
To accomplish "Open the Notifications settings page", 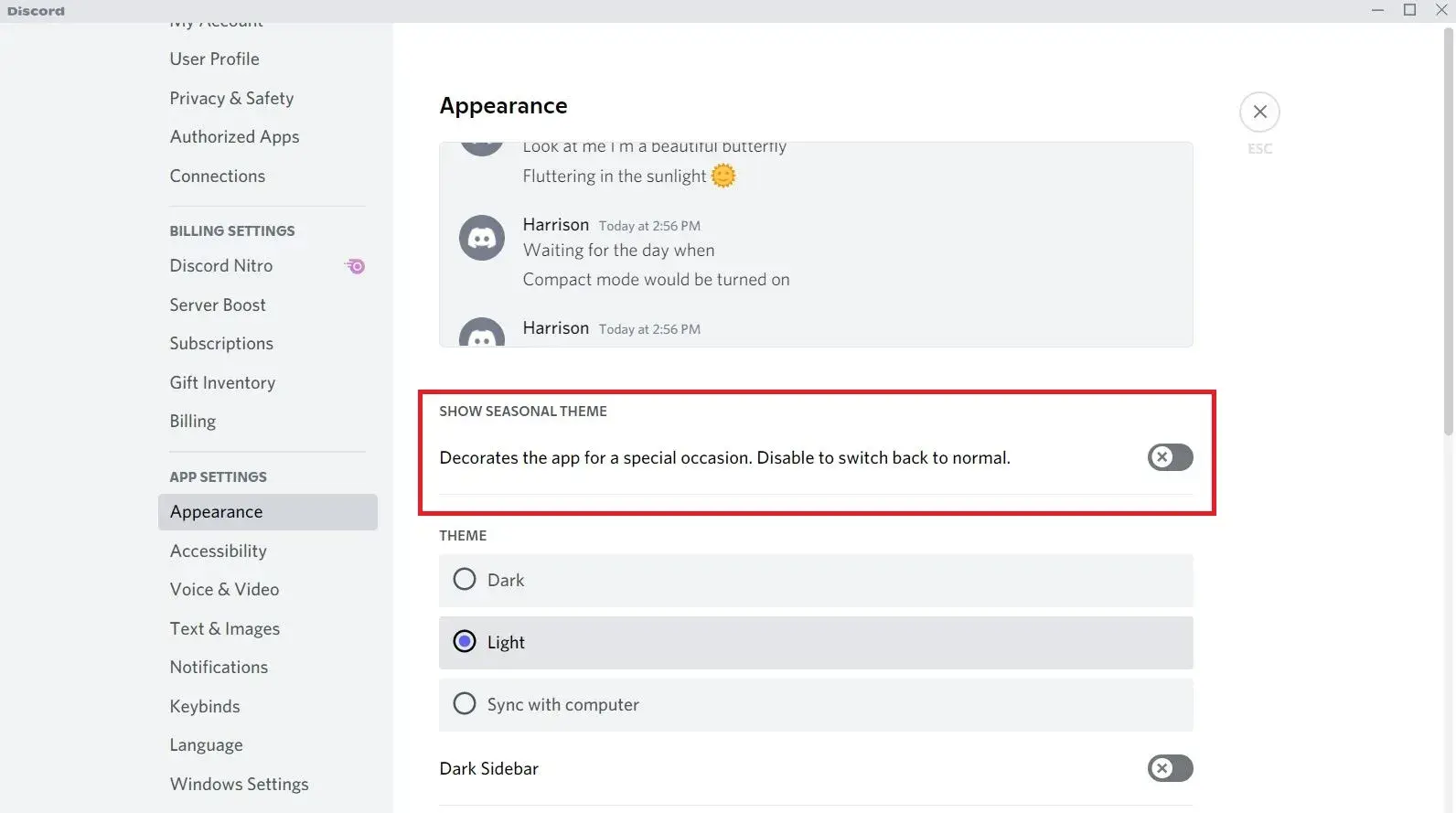I will click(x=219, y=667).
